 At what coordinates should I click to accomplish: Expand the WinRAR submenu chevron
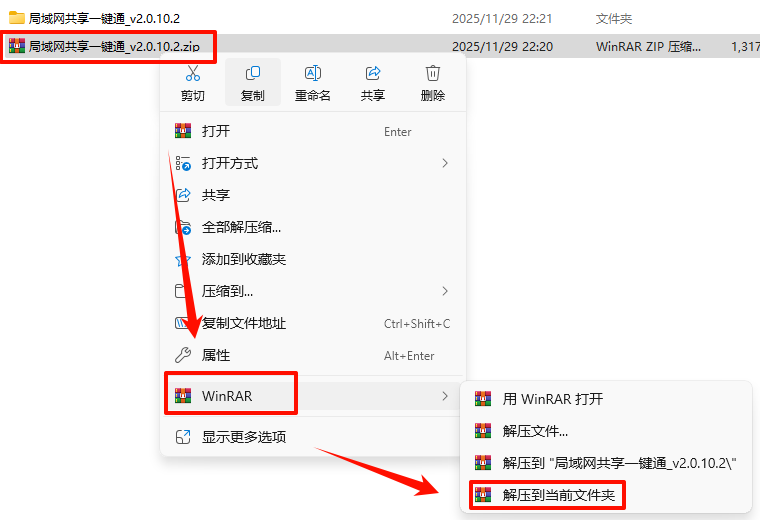click(x=445, y=396)
